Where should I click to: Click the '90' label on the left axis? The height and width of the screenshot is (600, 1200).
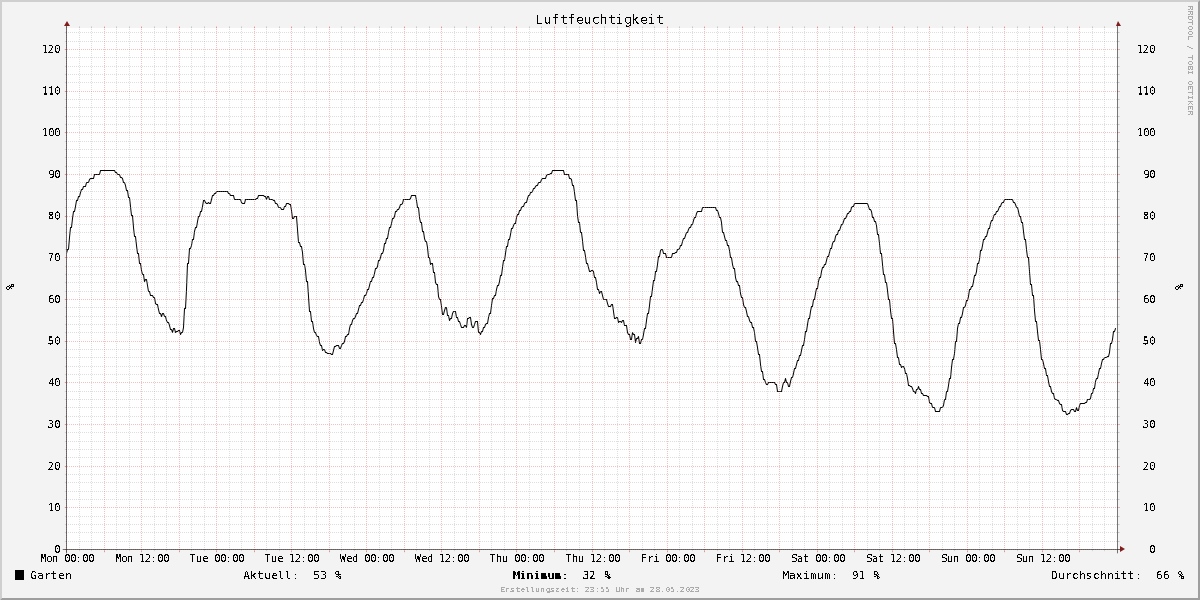[53, 174]
